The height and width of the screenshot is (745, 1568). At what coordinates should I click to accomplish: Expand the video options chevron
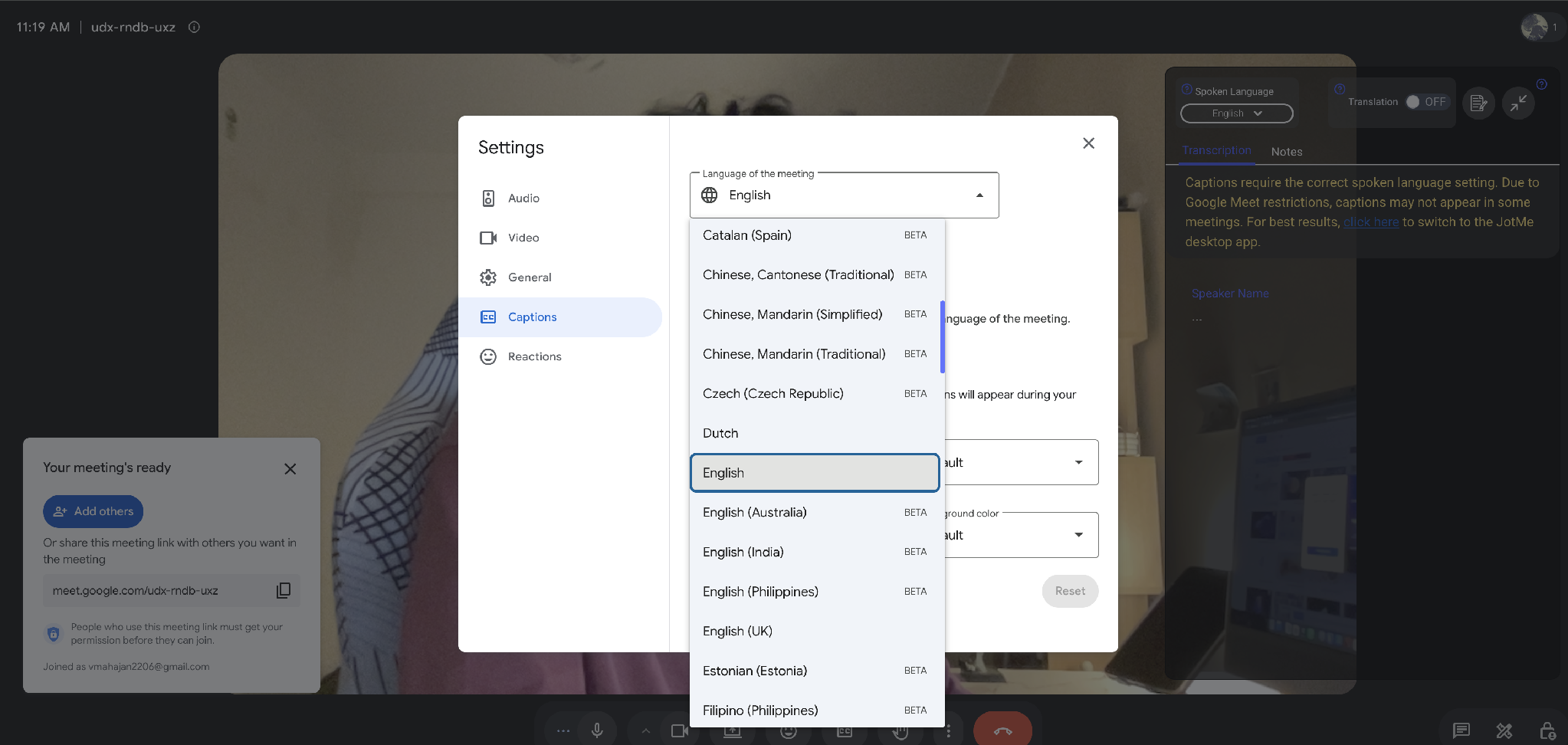645,730
